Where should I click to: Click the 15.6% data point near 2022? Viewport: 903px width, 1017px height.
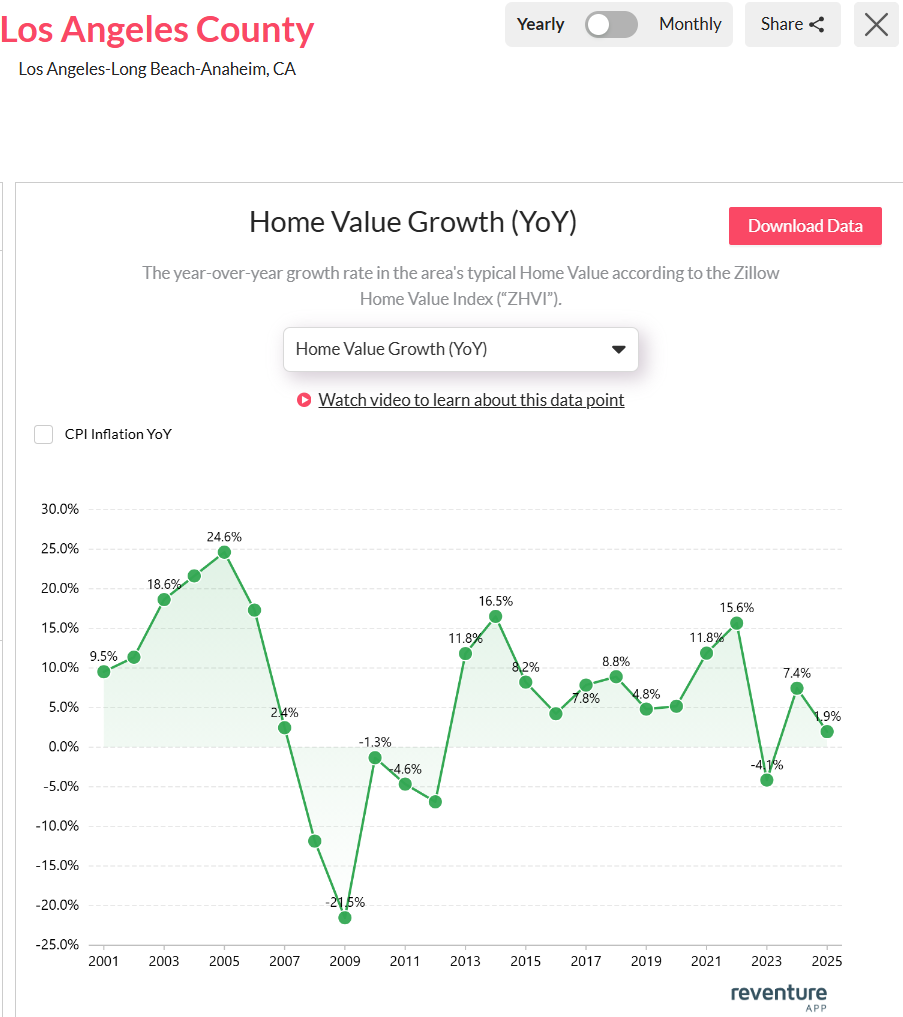point(736,623)
